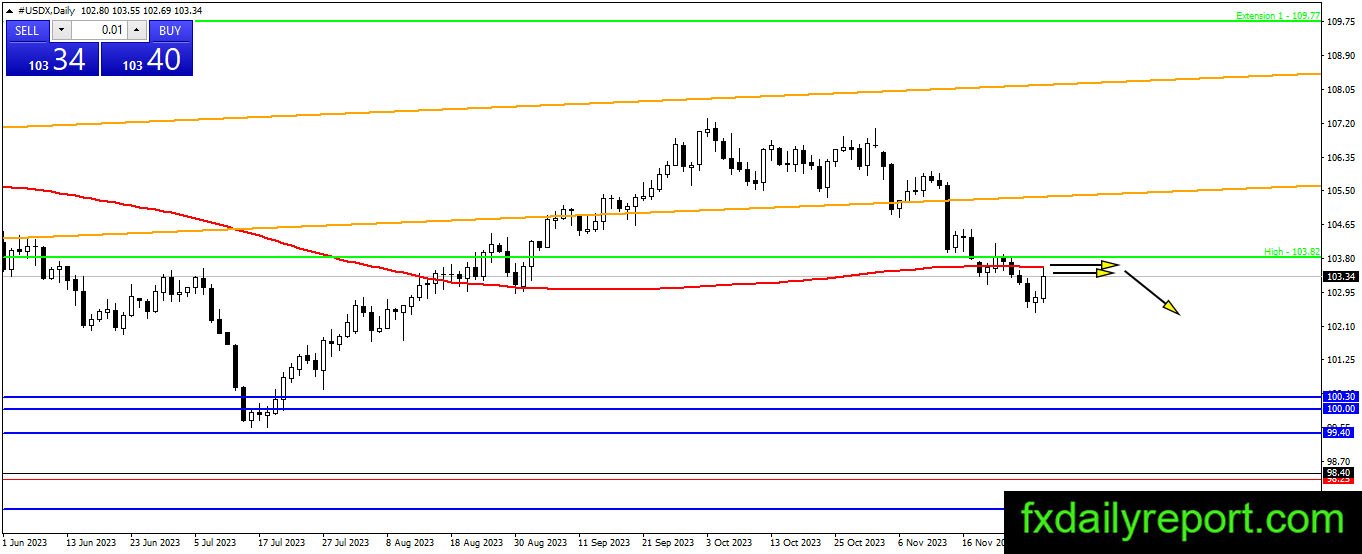Open the fxdailyreport.com watermark link

(x=1182, y=520)
